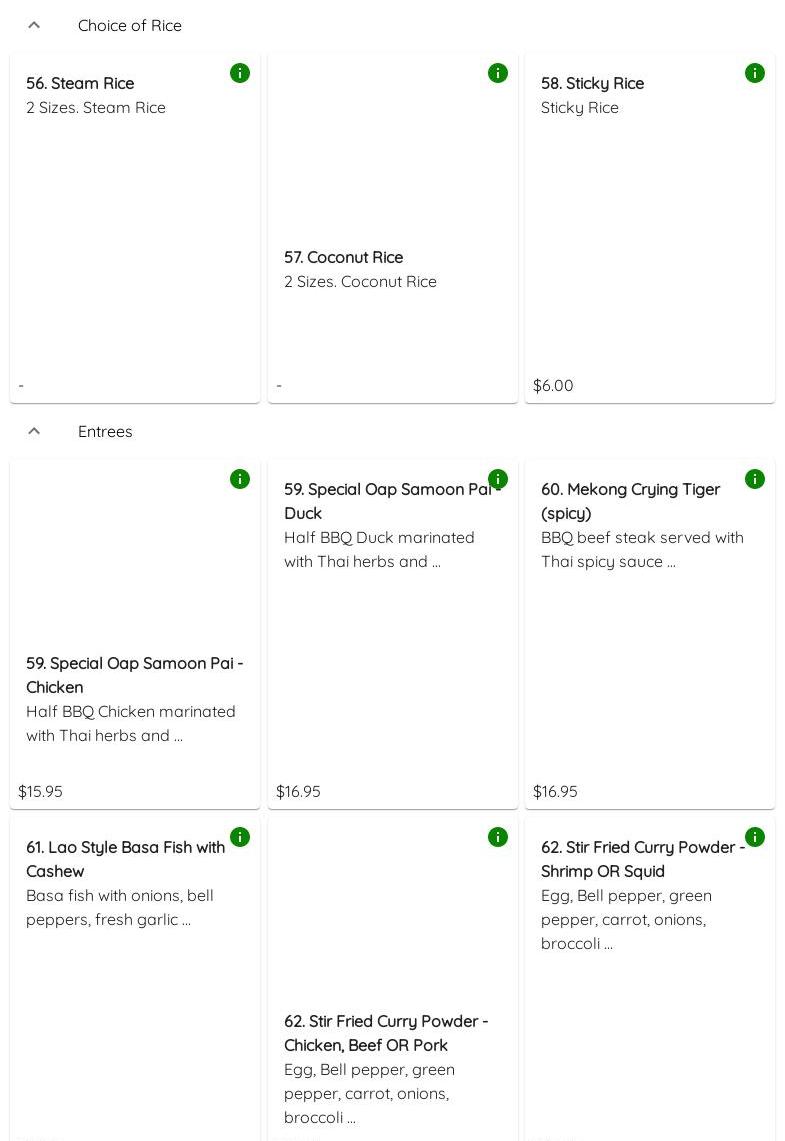The width and height of the screenshot is (785, 1141).
Task: Click the $6.00 Sticky Rice price
Action: click(x=553, y=385)
